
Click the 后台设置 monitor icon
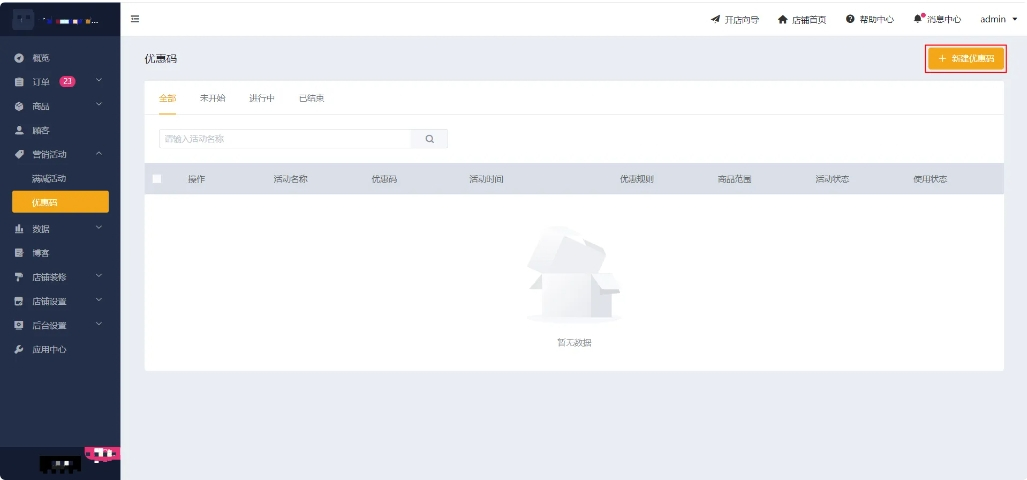coord(20,325)
